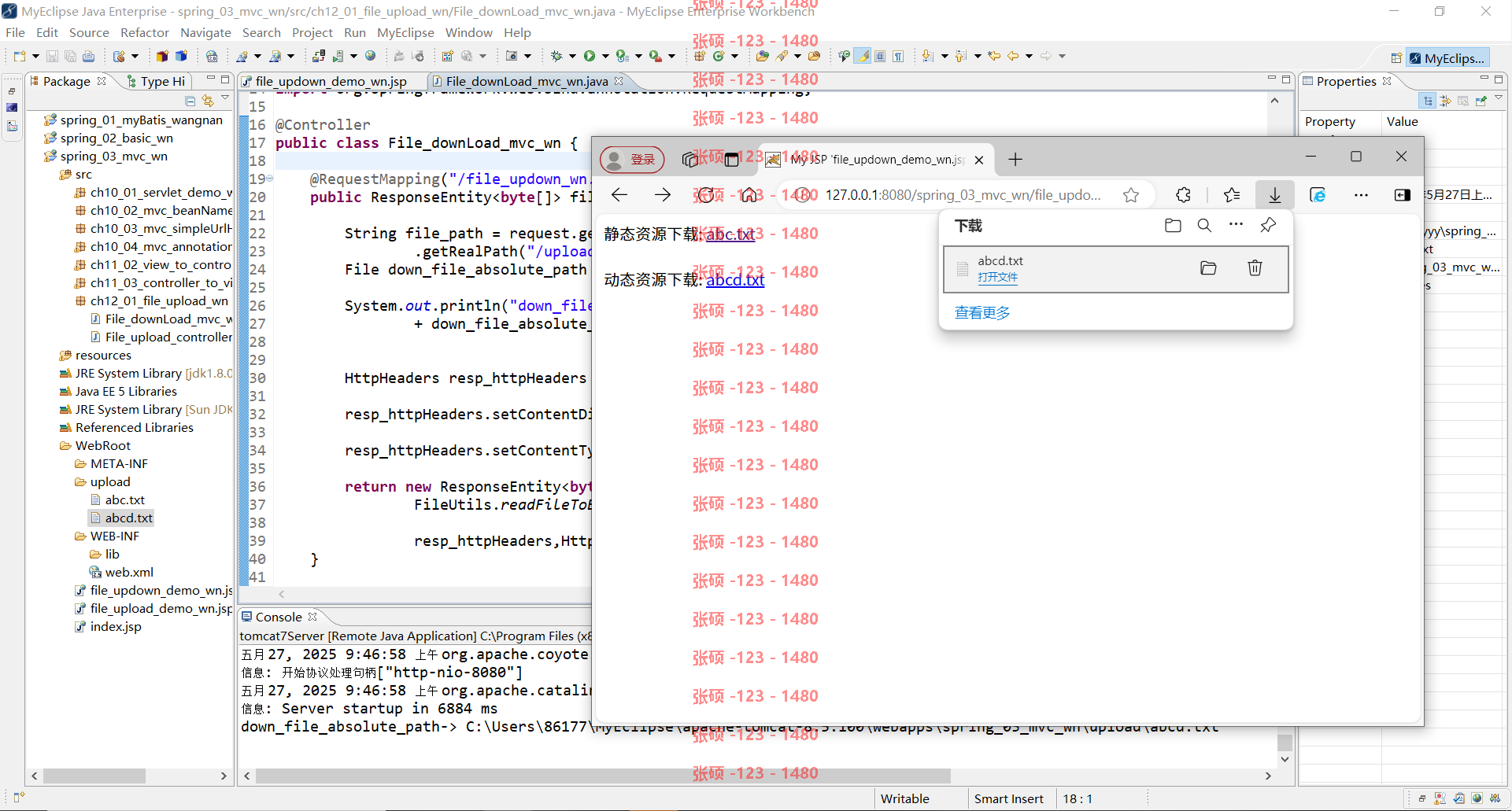The width and height of the screenshot is (1512, 811).
Task: Click the Save icon in toolbar
Action: tap(52, 56)
